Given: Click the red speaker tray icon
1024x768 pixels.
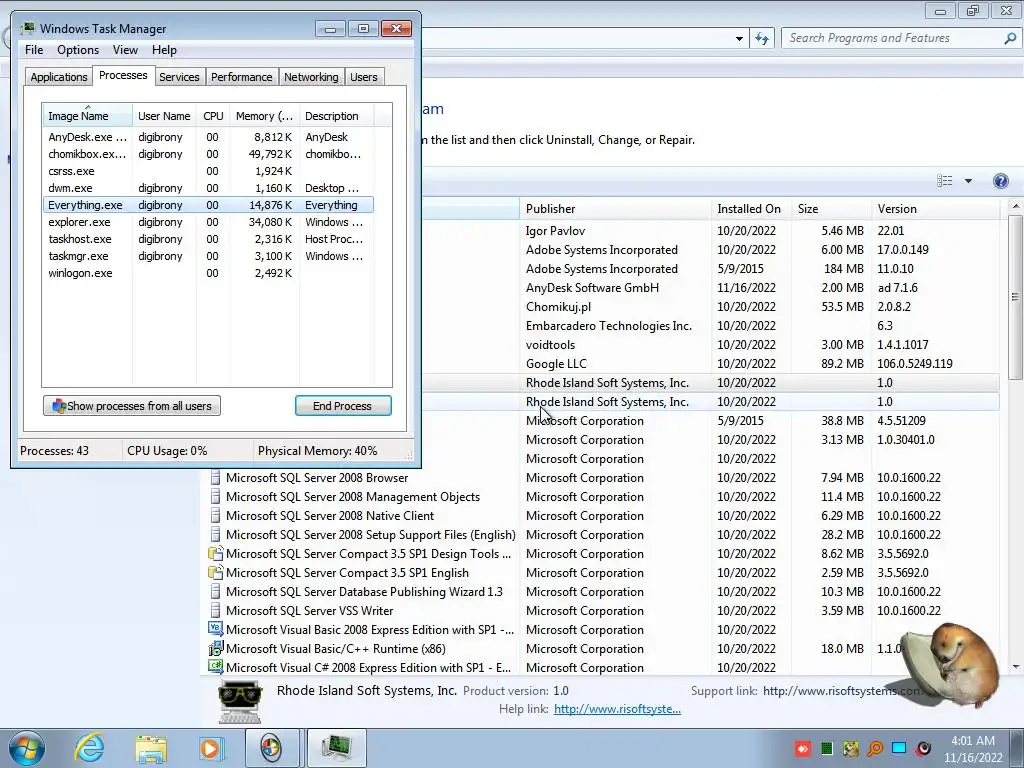Looking at the screenshot, I should click(923, 748).
